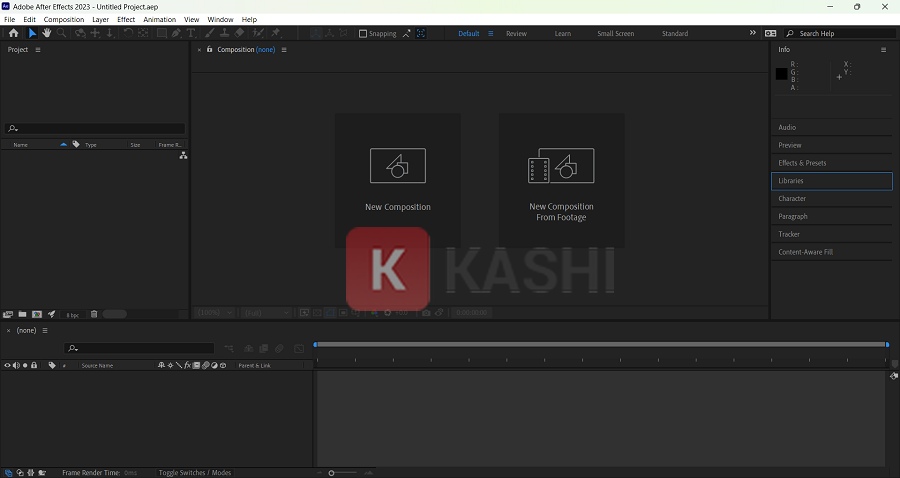Create a new folder in Project panel
The height and width of the screenshot is (478, 900).
tap(22, 314)
